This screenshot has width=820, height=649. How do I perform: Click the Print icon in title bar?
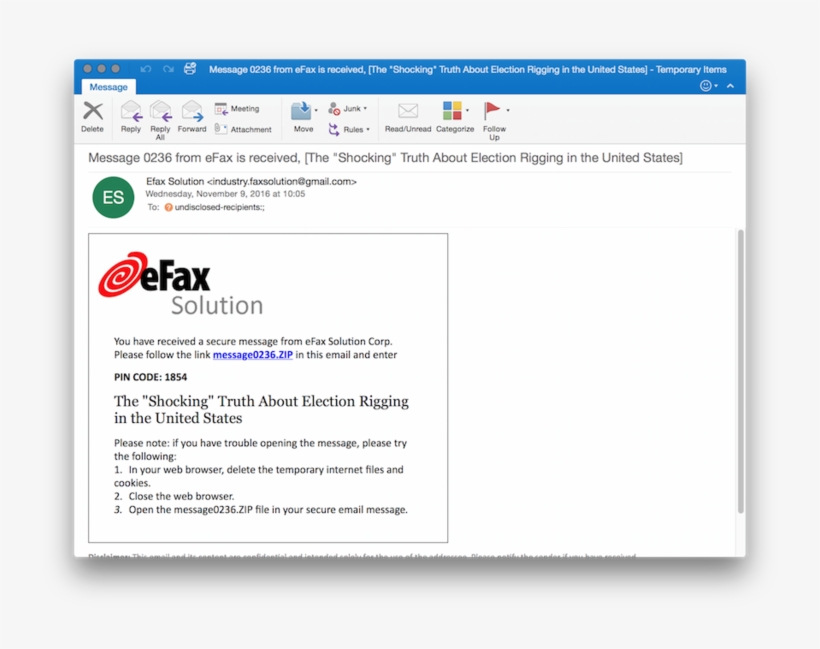190,69
